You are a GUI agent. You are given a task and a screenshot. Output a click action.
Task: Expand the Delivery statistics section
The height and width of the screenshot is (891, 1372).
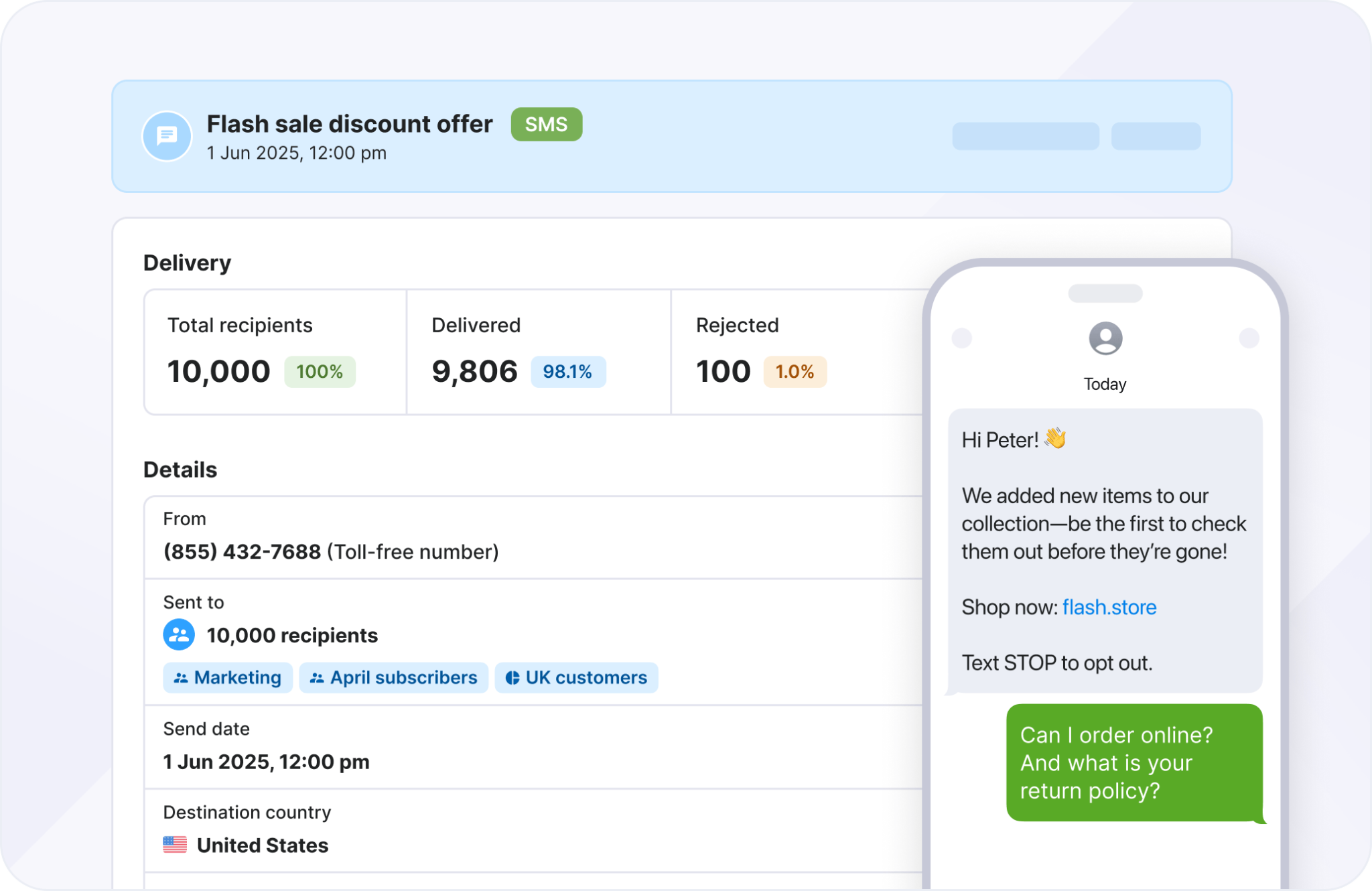point(187,262)
